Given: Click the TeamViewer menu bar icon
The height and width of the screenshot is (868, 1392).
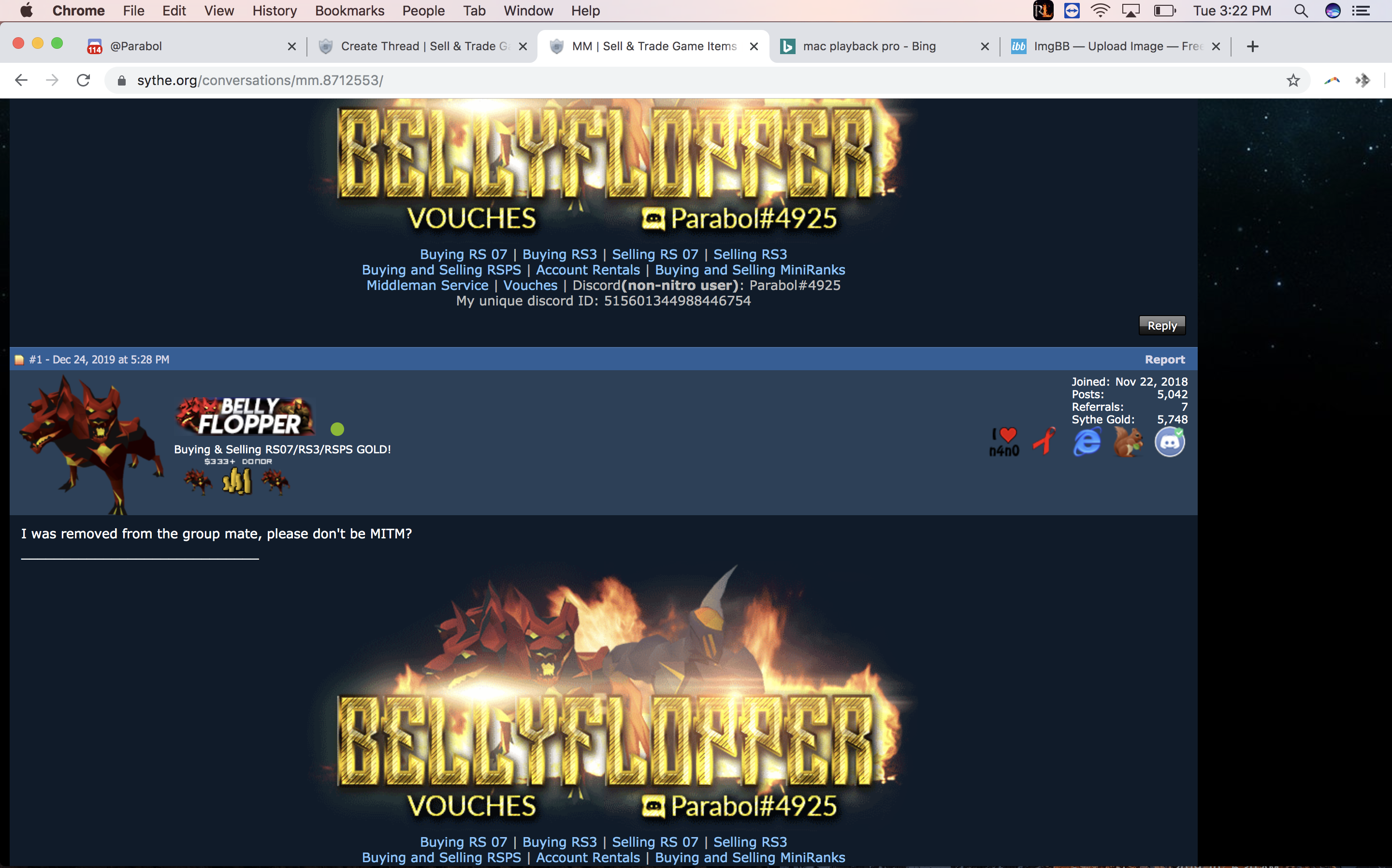Looking at the screenshot, I should coord(1072,11).
